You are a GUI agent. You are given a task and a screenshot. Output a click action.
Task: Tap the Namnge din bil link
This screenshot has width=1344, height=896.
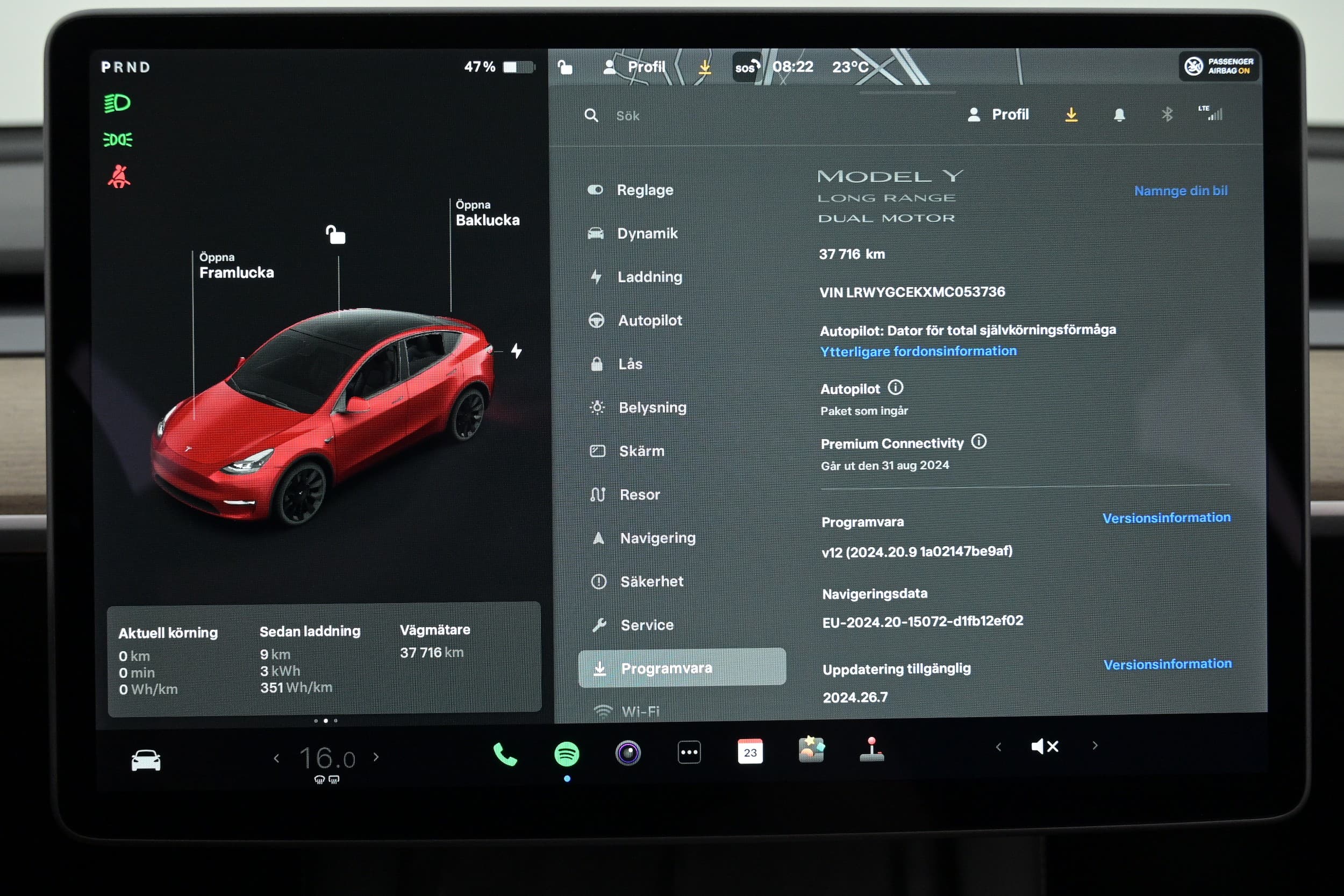[x=1181, y=190]
